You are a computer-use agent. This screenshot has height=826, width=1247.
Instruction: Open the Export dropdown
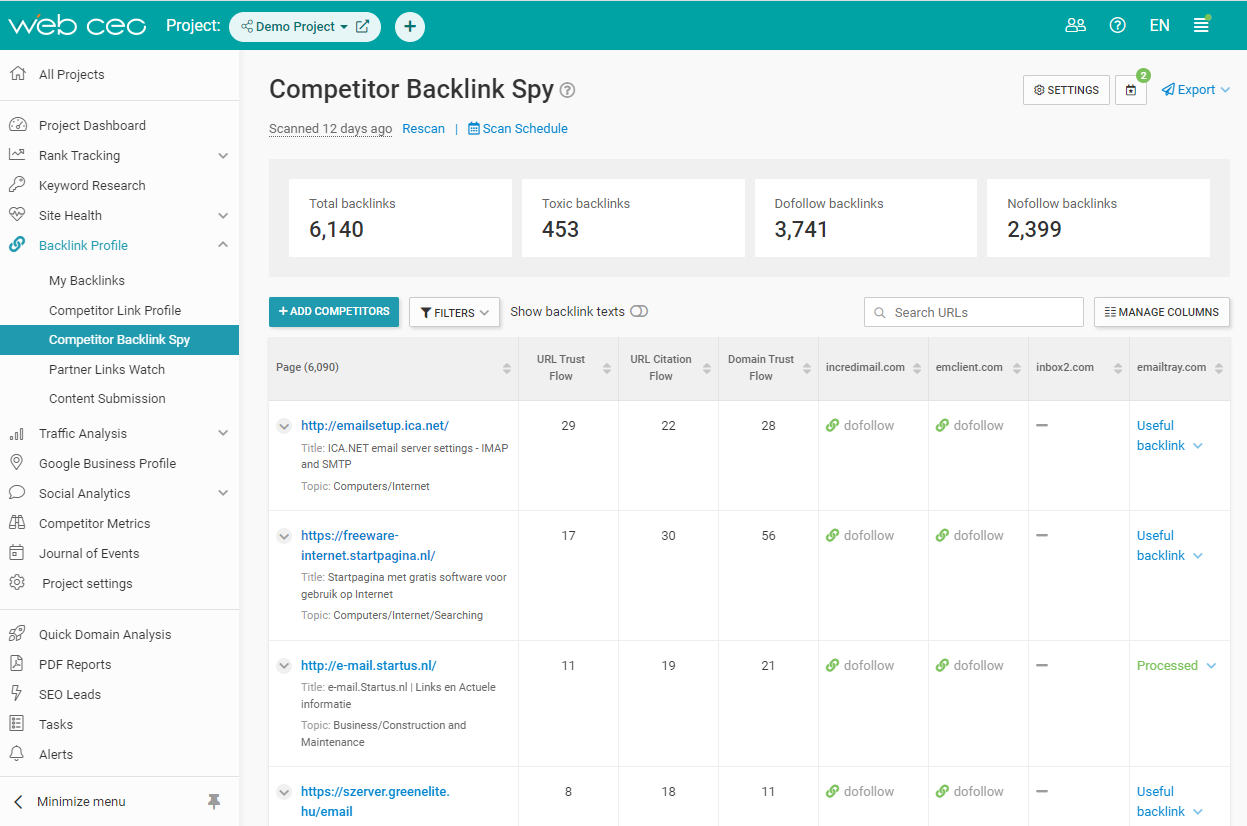click(1195, 89)
